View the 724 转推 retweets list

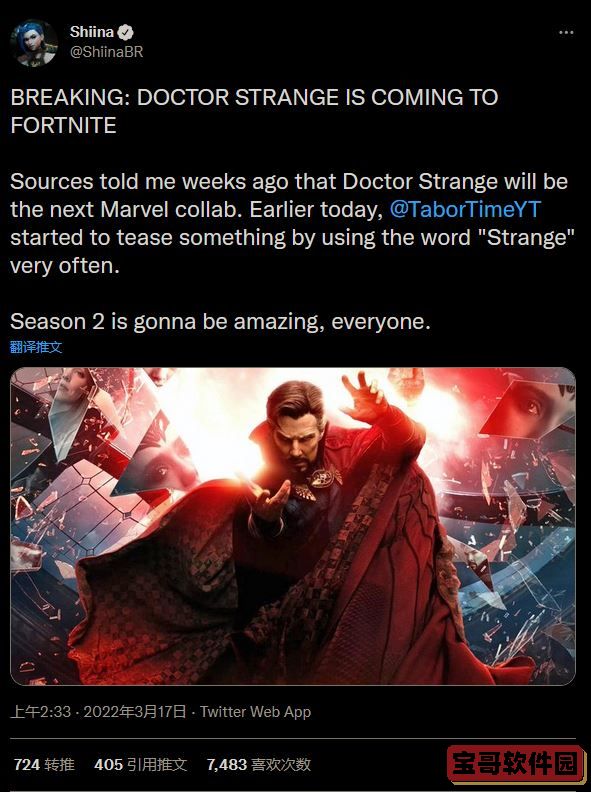44,764
